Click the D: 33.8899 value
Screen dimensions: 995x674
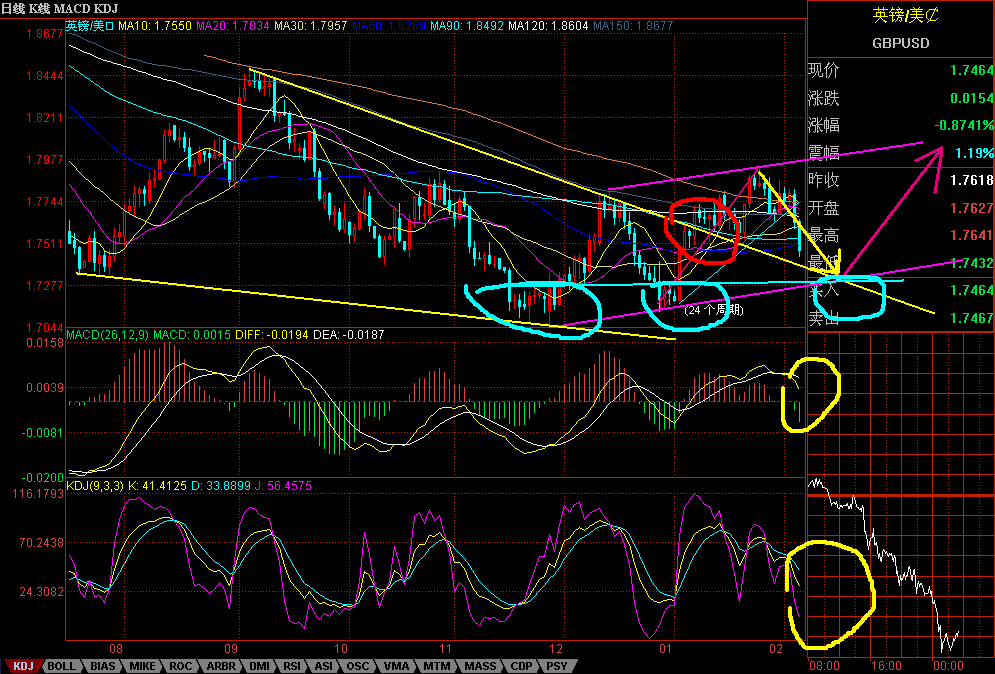(220, 486)
